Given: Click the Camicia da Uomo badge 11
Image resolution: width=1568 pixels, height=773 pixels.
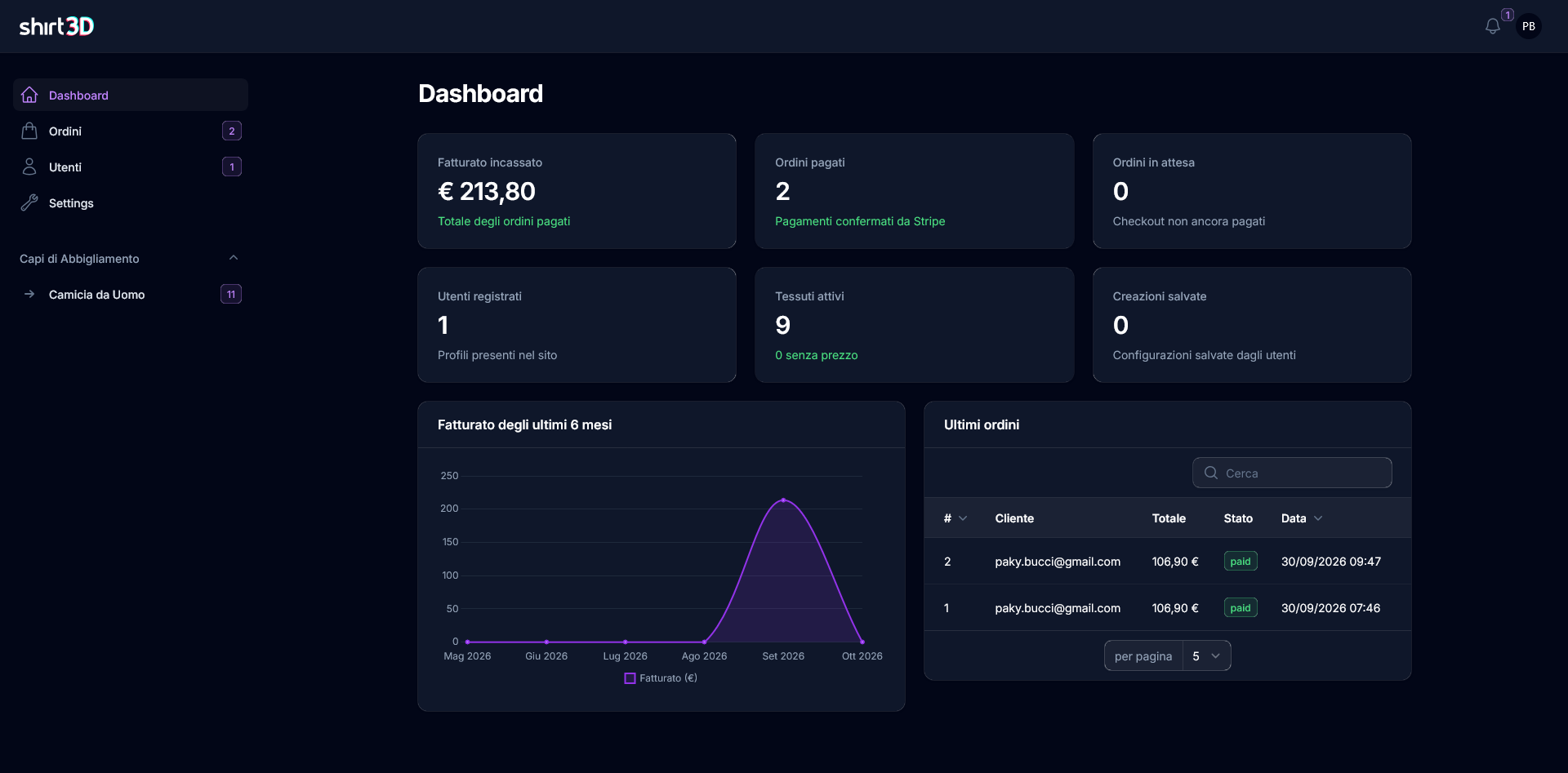Looking at the screenshot, I should coord(231,294).
